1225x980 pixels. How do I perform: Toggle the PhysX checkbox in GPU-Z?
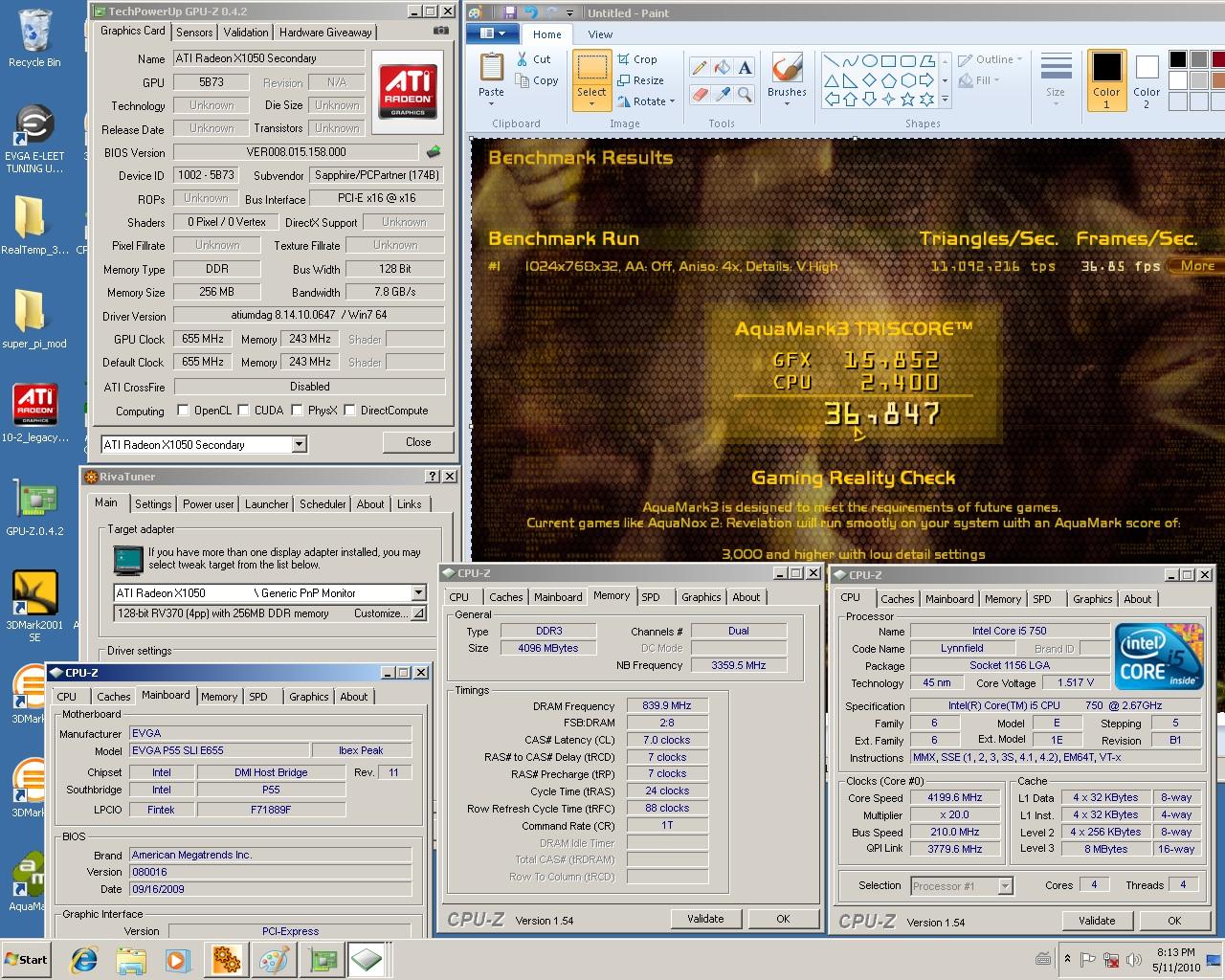pyautogui.click(x=298, y=411)
